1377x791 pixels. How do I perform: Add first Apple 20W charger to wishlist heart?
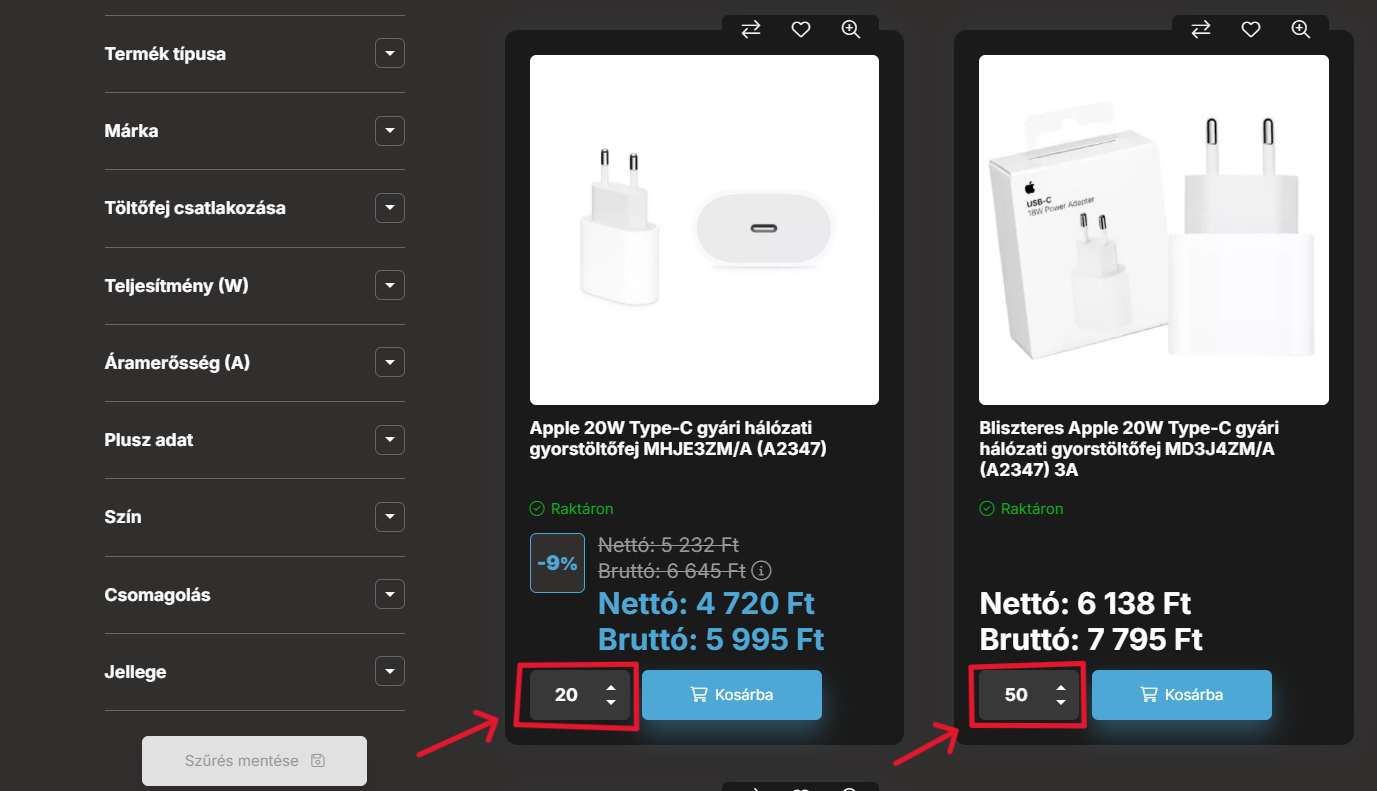(x=801, y=30)
